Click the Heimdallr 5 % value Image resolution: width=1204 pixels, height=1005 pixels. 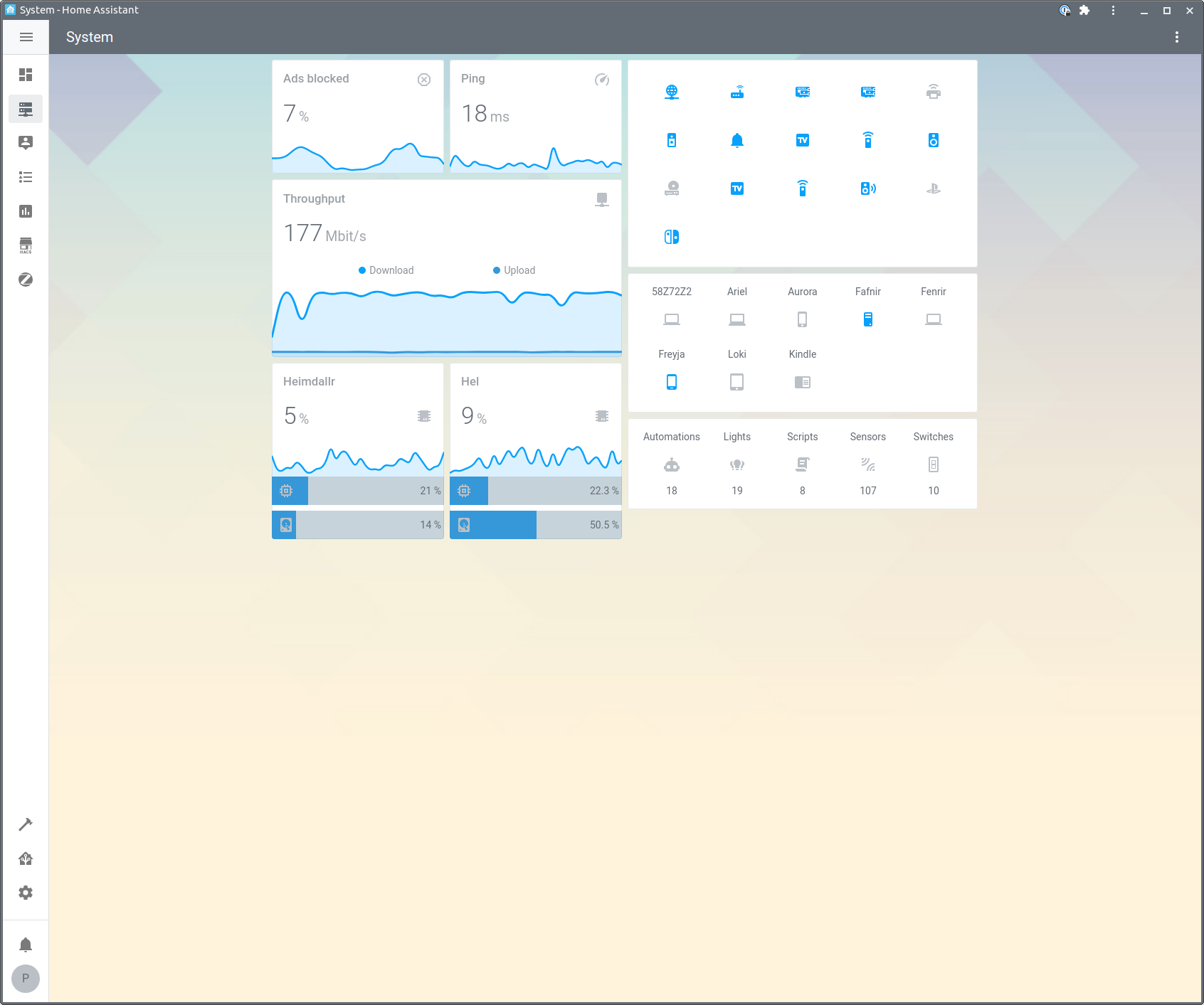click(296, 416)
